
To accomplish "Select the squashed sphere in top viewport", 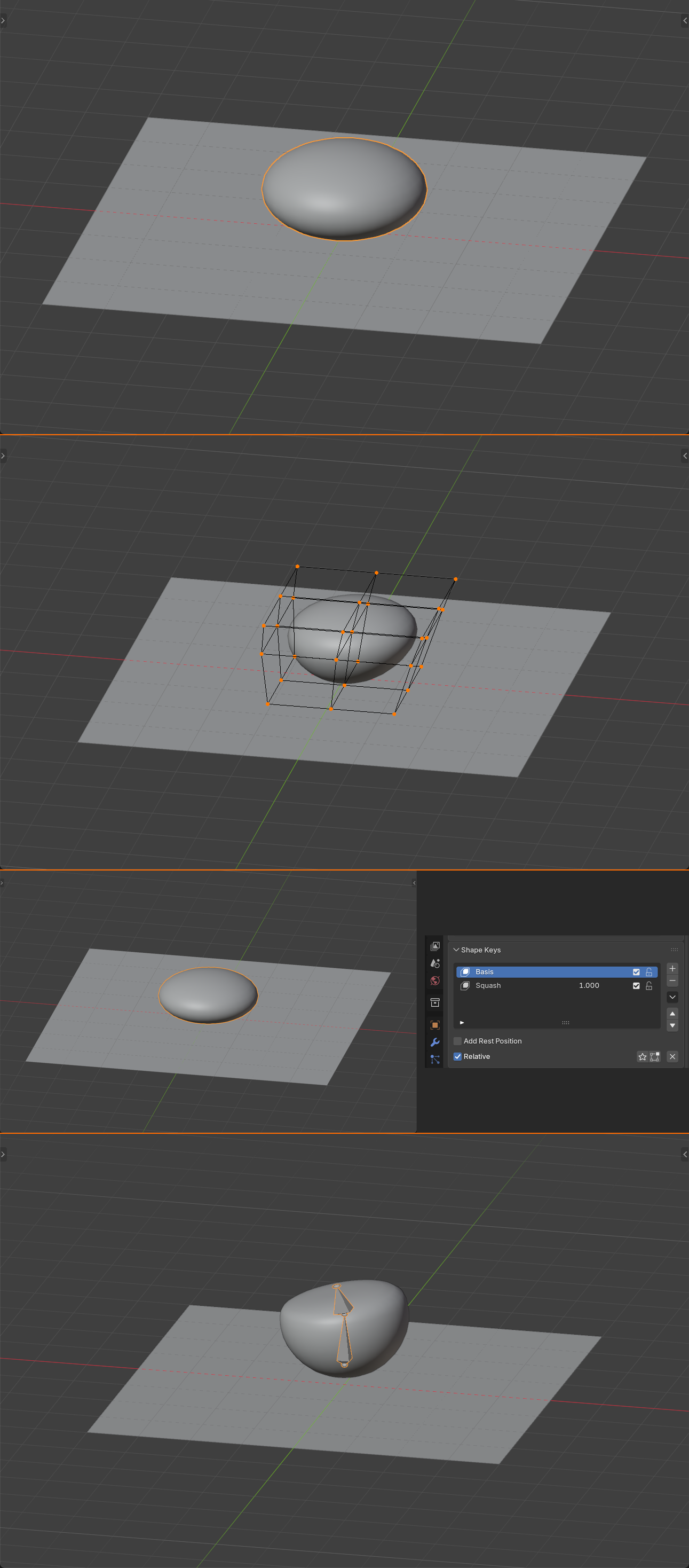I will [x=344, y=189].
